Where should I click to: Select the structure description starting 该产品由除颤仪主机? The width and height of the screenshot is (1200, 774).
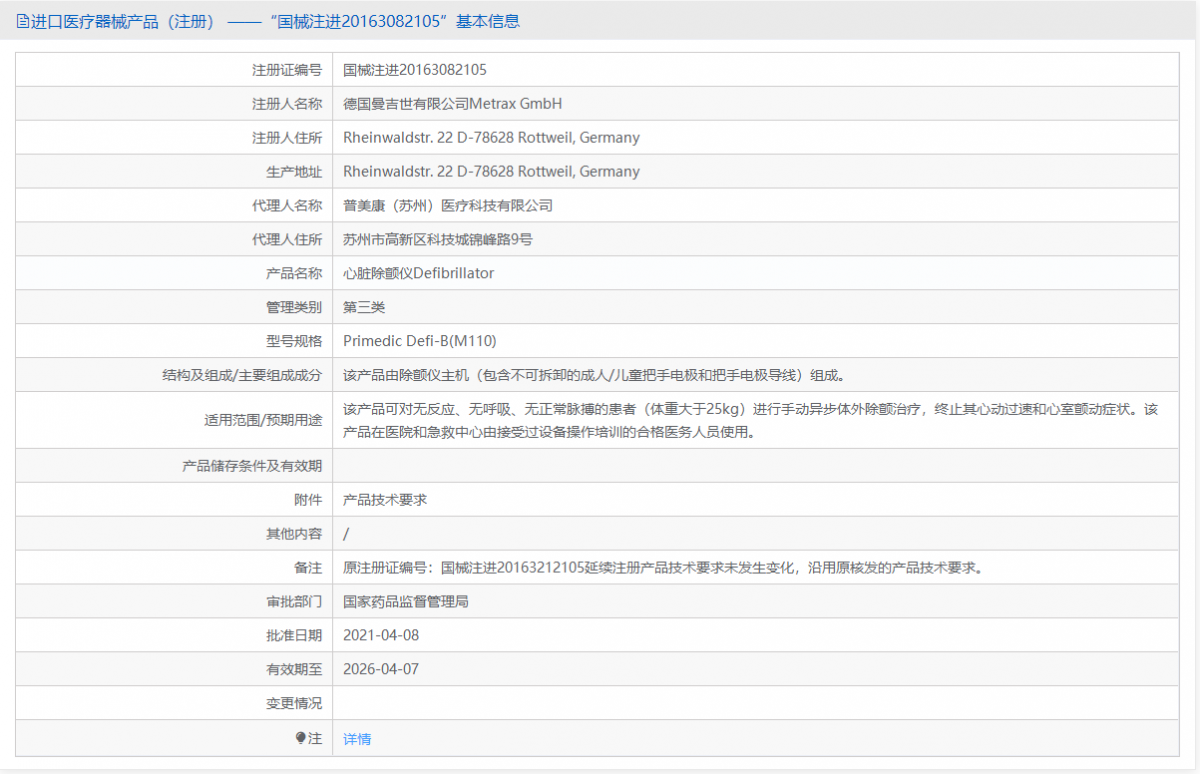tap(594, 375)
